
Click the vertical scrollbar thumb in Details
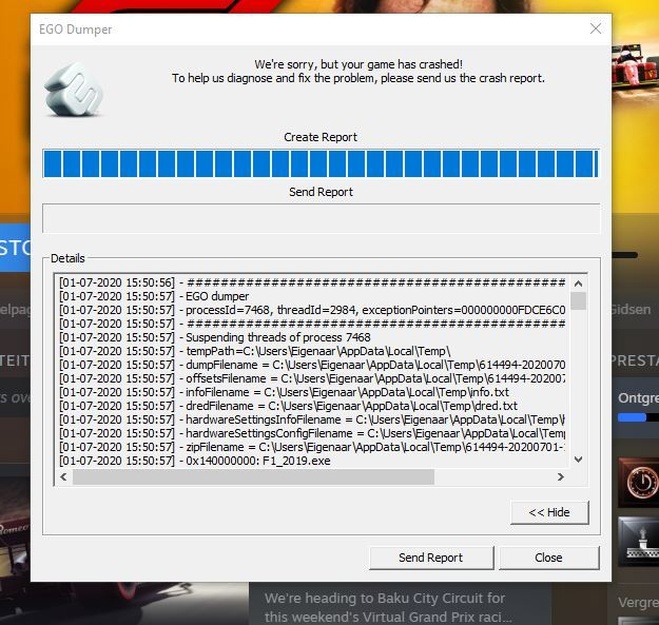pos(578,301)
